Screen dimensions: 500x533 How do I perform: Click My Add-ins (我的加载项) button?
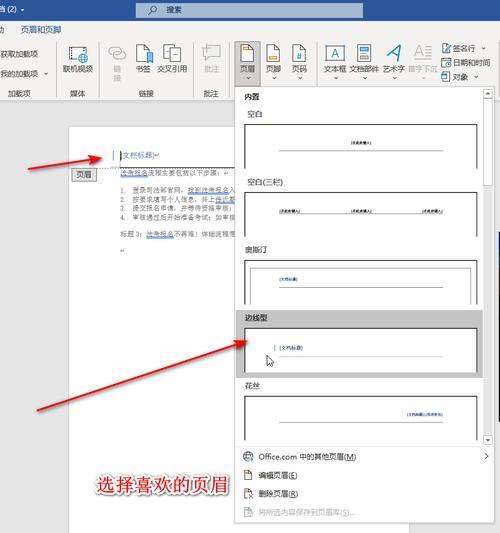pos(19,74)
